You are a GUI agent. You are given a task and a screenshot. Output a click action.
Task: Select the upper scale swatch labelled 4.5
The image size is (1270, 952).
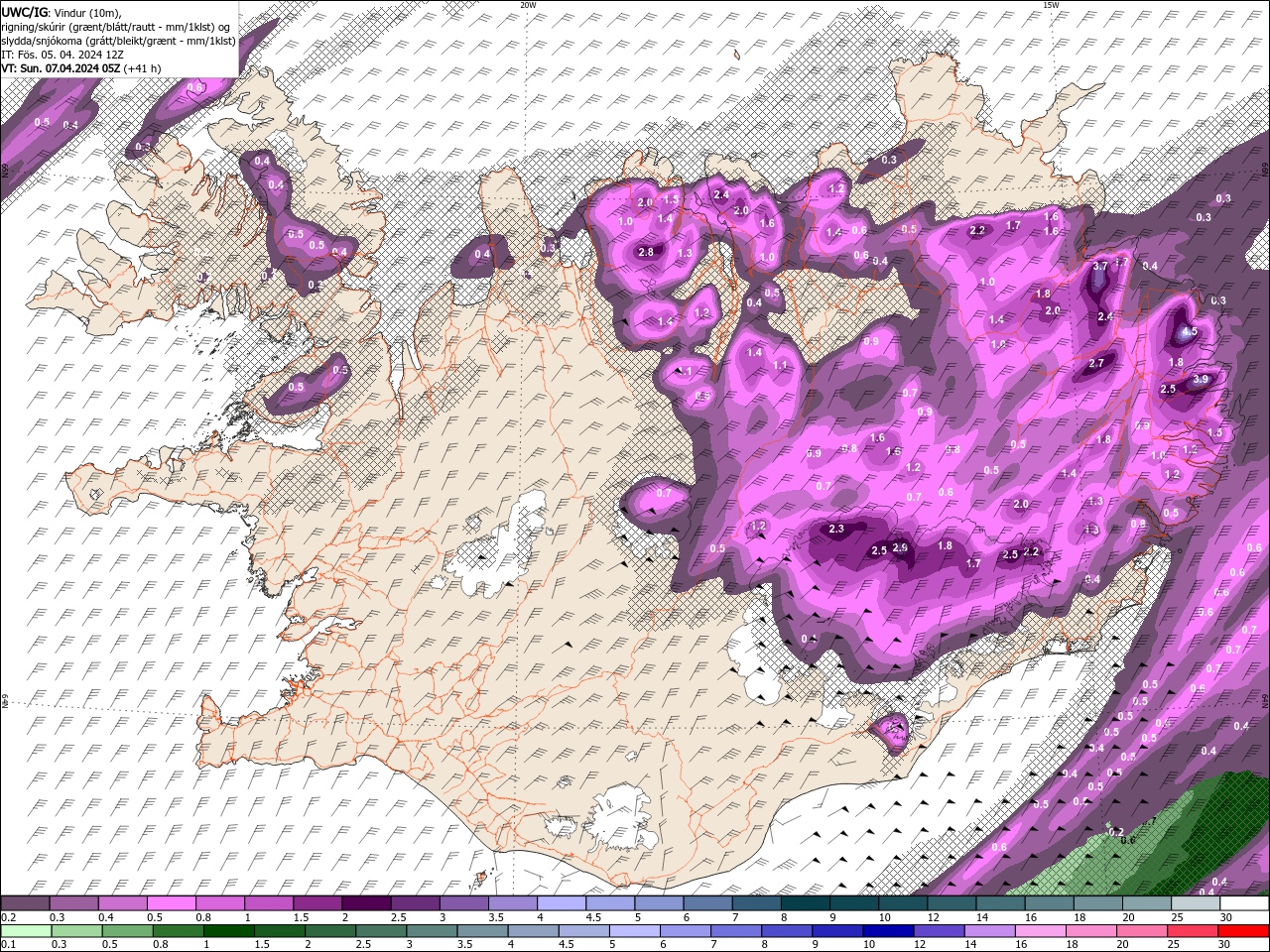(x=609, y=903)
